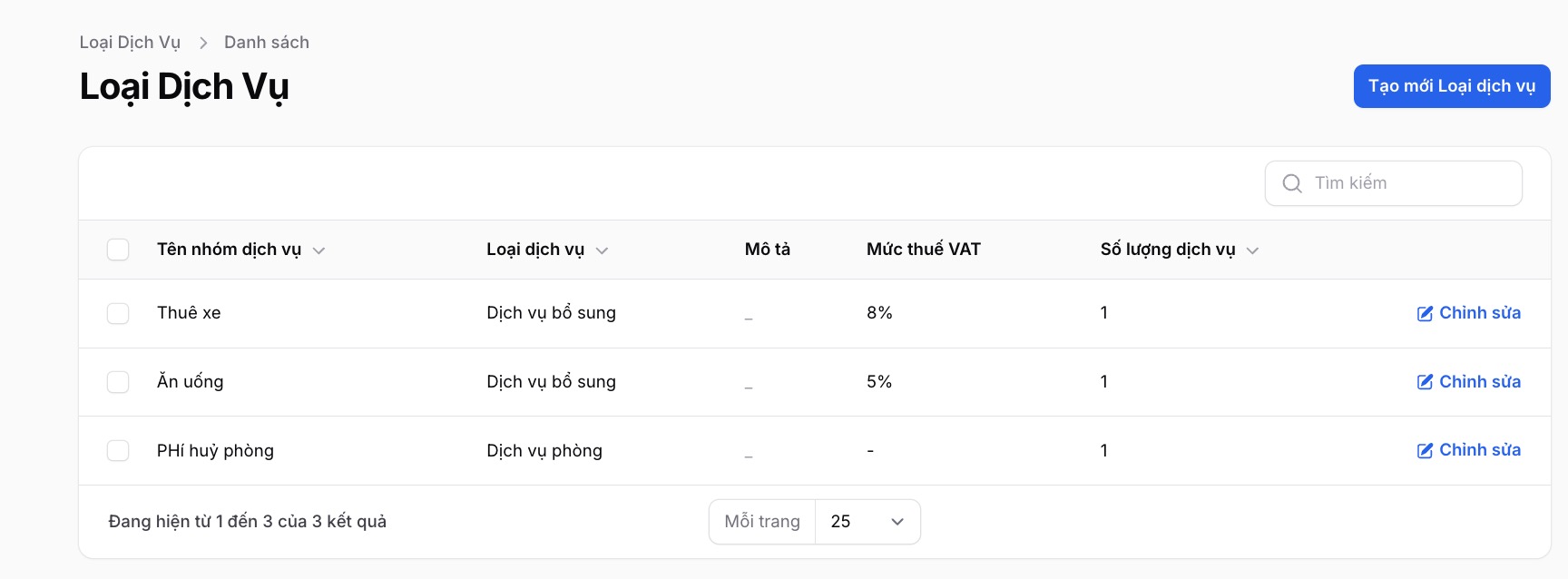Screen dimensions: 1568x579
Task: Open the Mỗi trang per-page dropdown
Action: coord(867,522)
